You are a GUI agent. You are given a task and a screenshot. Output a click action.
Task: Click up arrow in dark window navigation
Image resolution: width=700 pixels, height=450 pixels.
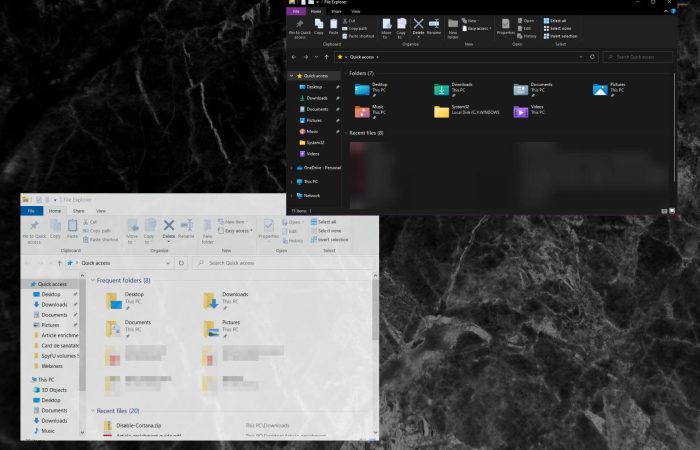tap(327, 57)
